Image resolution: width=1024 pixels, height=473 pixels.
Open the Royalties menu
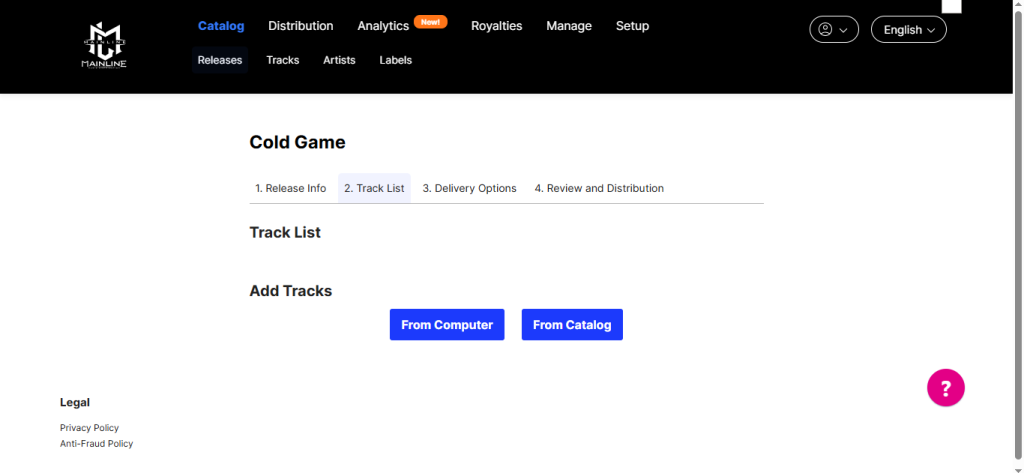[x=496, y=26]
